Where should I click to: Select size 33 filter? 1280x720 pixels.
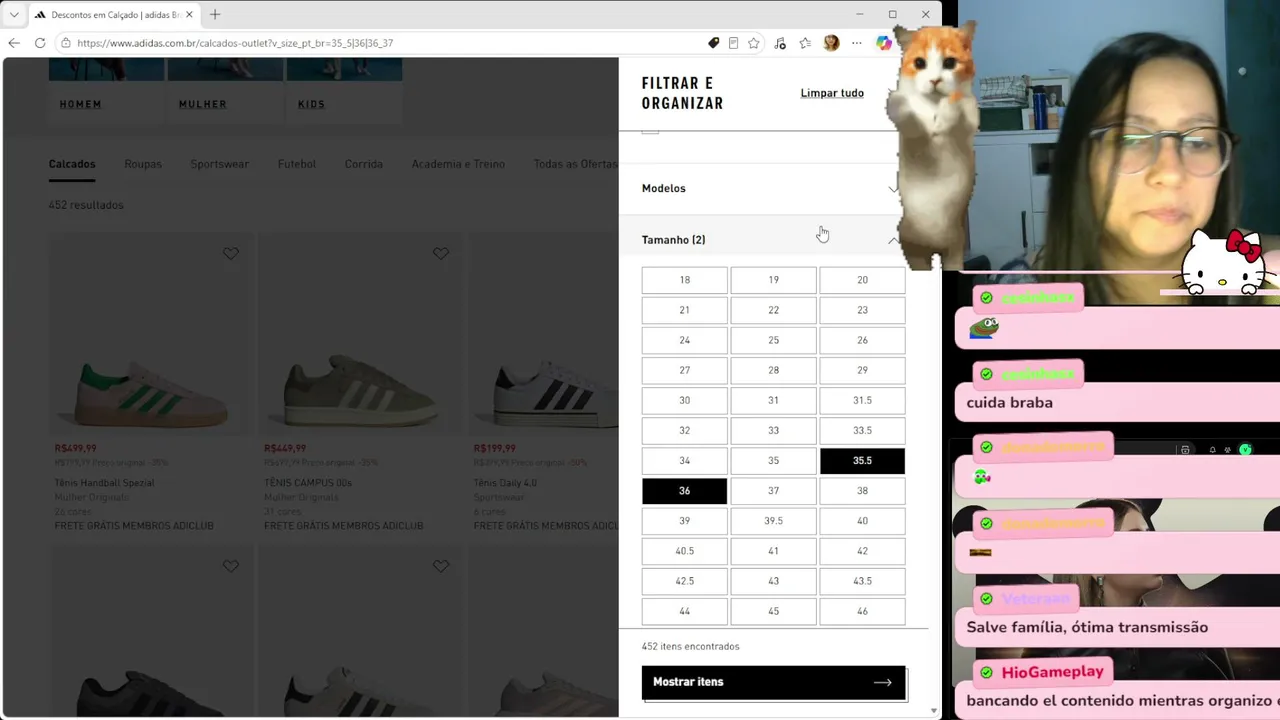point(773,431)
